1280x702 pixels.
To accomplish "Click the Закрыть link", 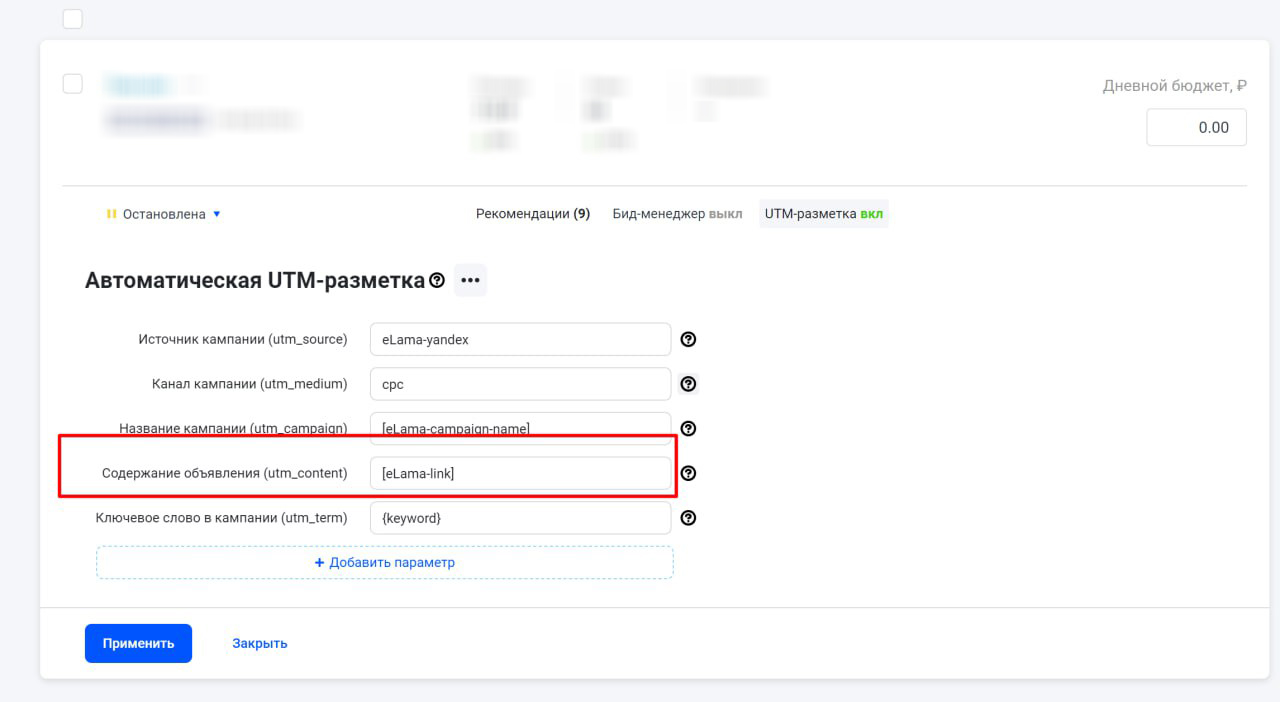I will click(x=260, y=643).
